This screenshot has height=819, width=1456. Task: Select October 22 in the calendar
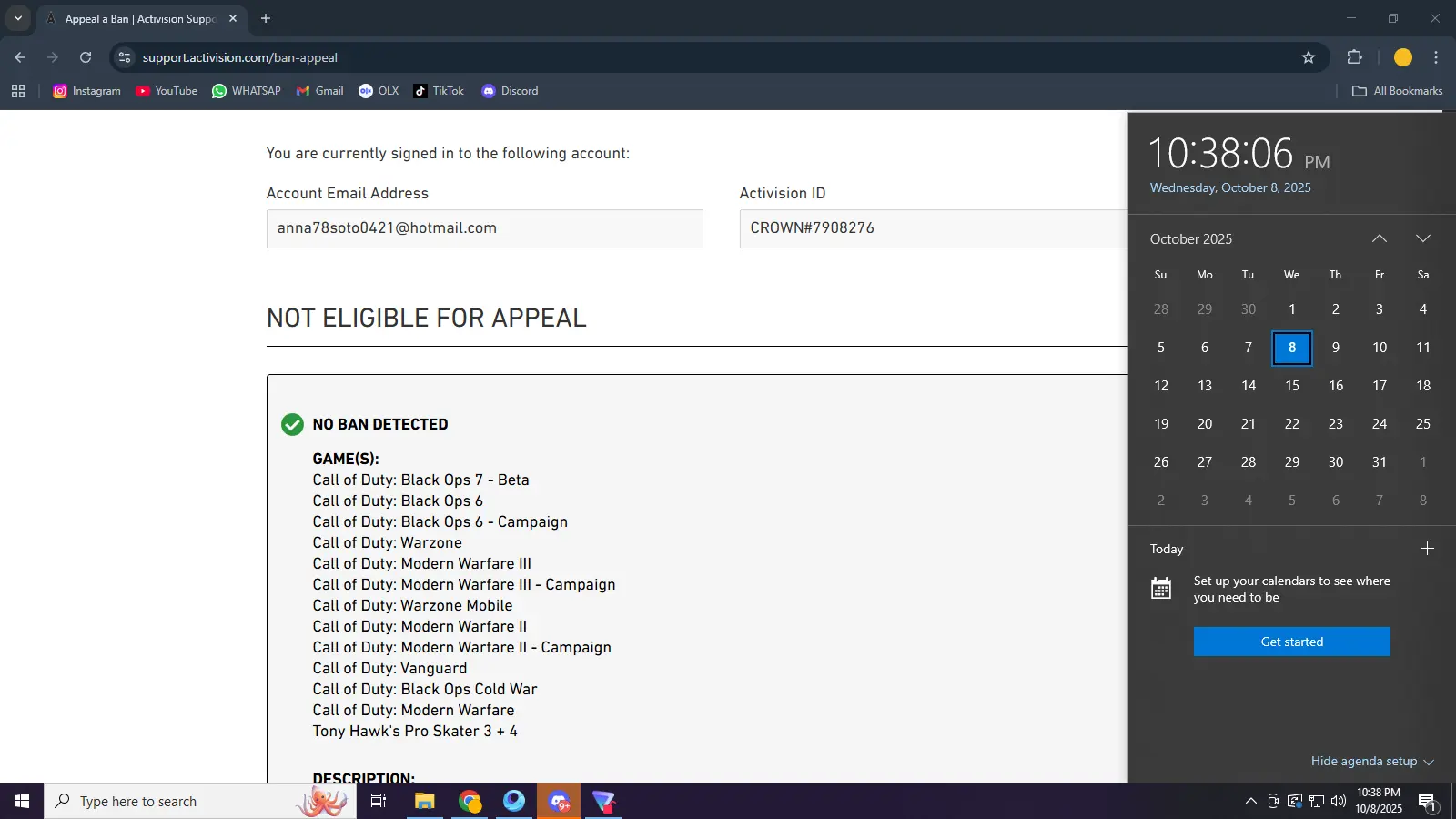1292,424
